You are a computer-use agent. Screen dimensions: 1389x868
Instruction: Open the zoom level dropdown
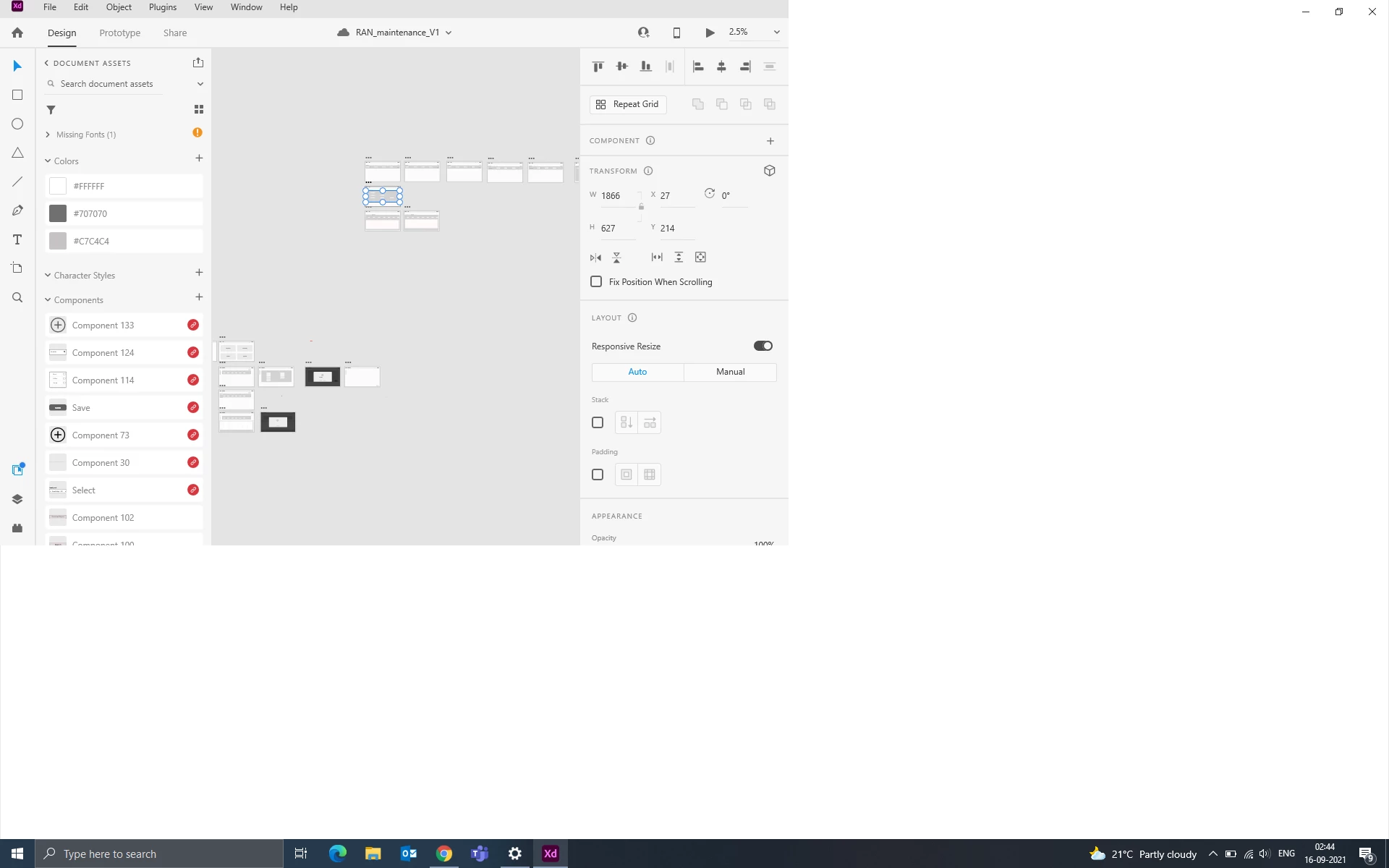click(776, 33)
